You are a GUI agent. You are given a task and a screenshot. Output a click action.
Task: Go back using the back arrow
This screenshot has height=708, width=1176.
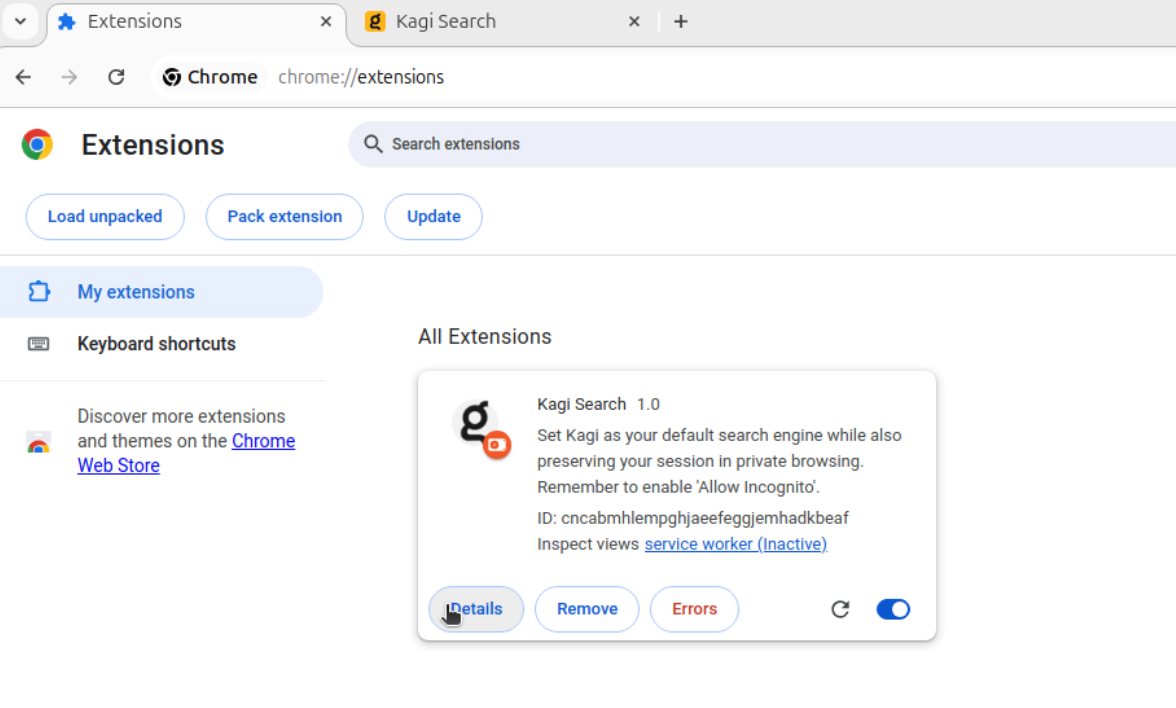[23, 77]
